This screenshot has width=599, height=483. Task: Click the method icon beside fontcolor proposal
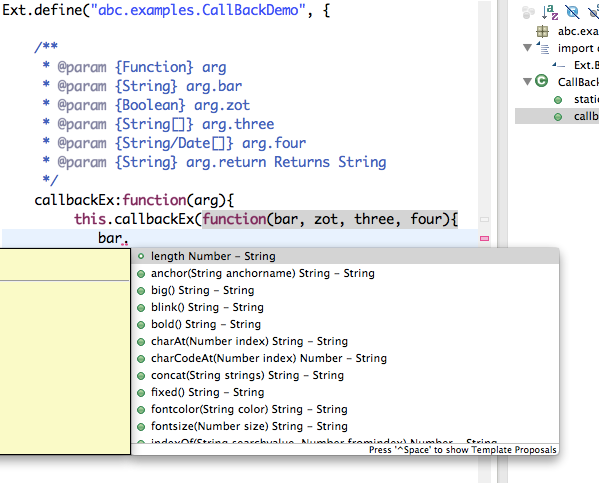[141, 410]
